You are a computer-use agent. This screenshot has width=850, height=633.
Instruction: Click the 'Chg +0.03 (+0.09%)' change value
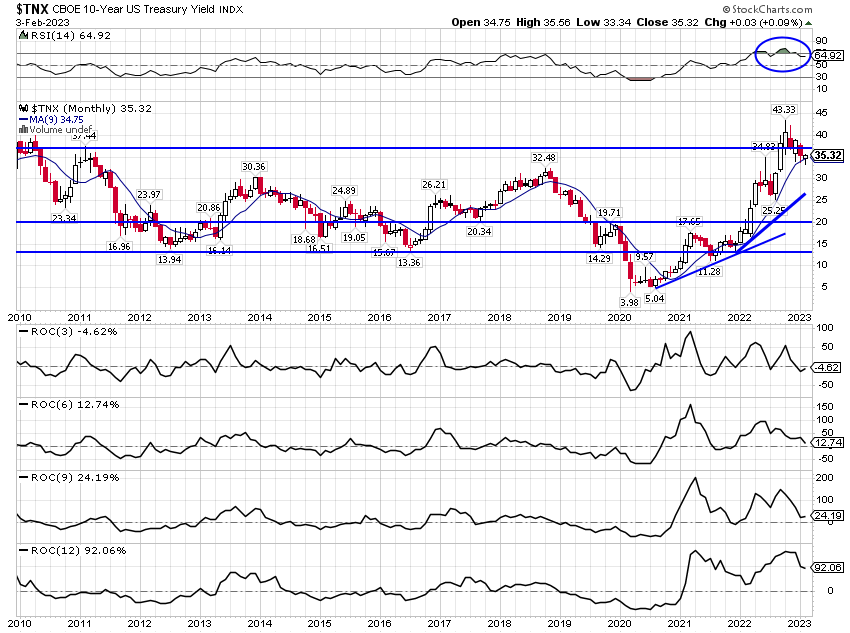pyautogui.click(x=753, y=22)
